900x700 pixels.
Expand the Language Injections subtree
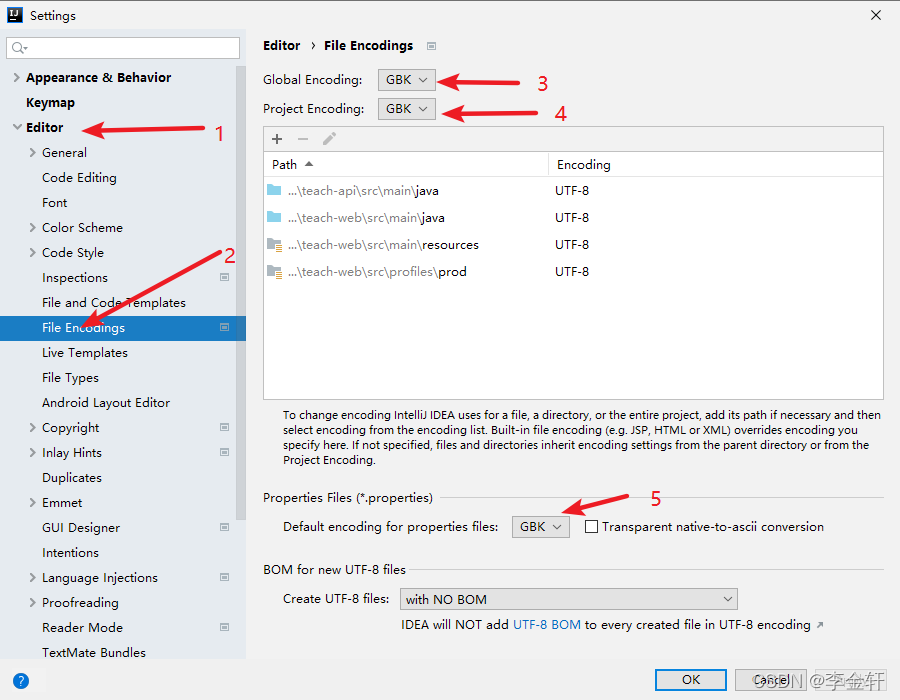(x=33, y=578)
